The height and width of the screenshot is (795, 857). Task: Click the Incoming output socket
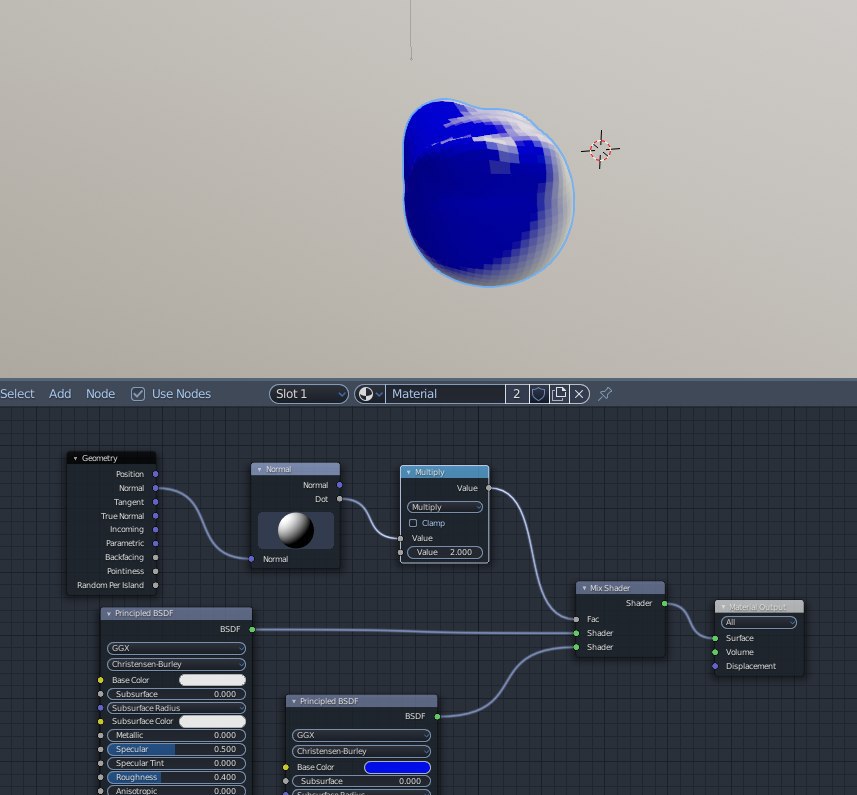click(156, 529)
